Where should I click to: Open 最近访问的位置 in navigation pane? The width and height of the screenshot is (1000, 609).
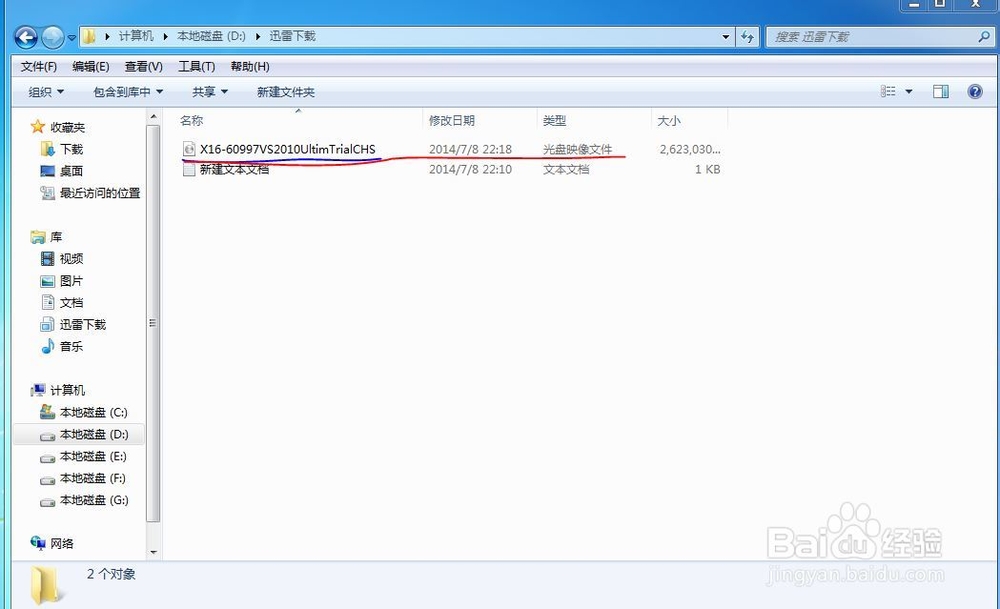click(99, 193)
